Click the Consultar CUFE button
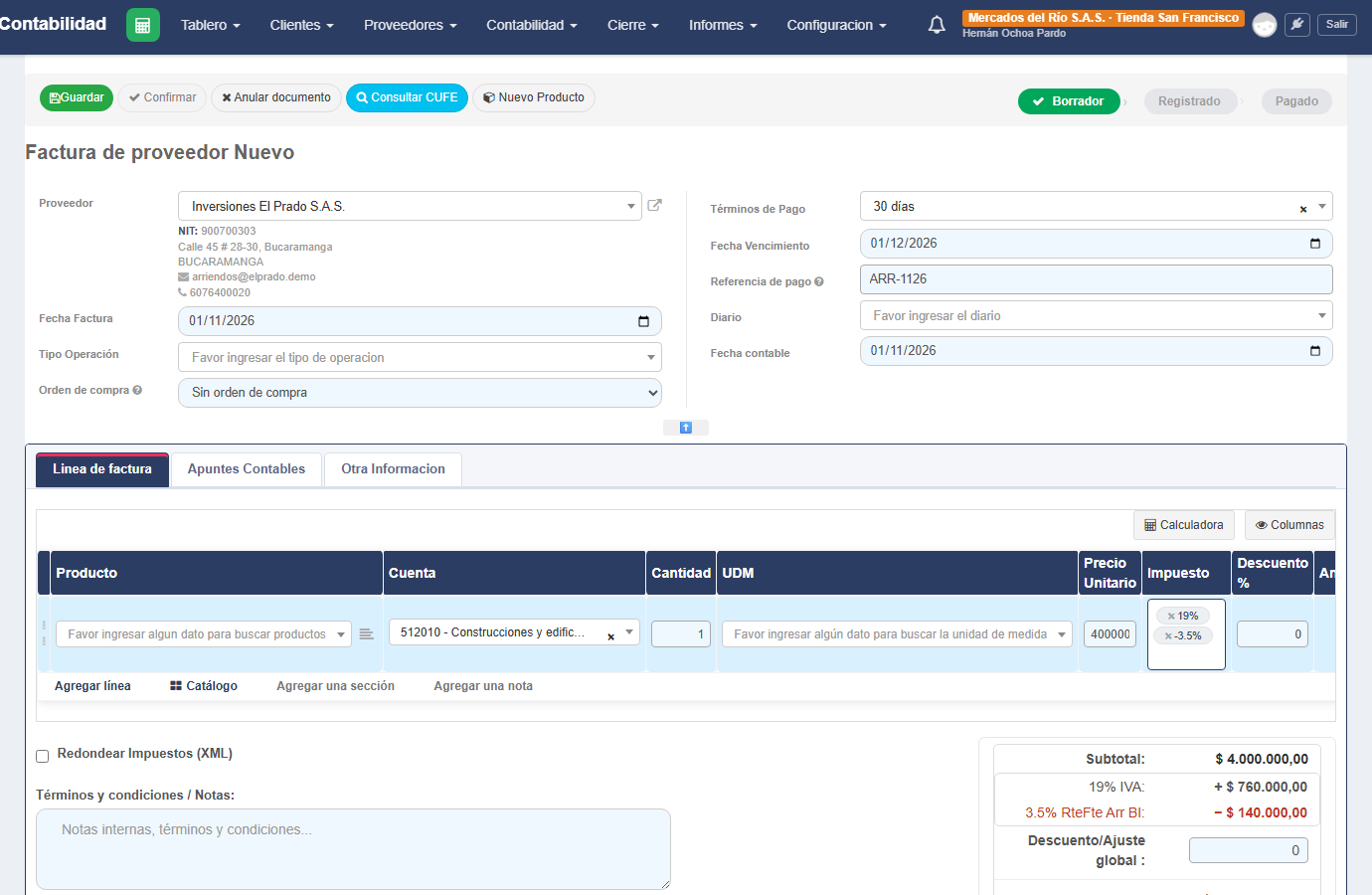 (x=407, y=98)
